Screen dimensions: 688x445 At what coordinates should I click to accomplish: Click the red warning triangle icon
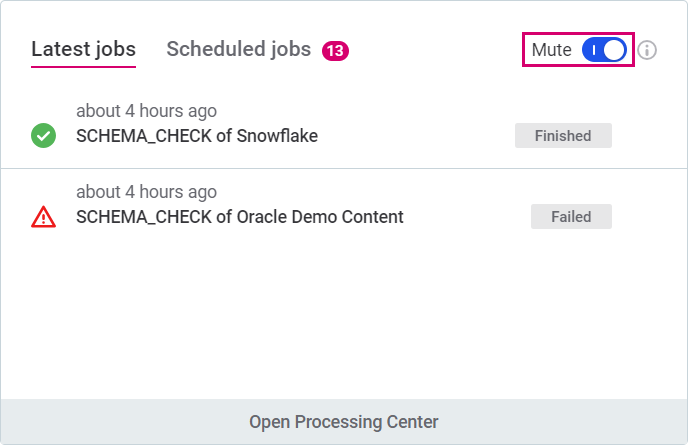point(43,216)
